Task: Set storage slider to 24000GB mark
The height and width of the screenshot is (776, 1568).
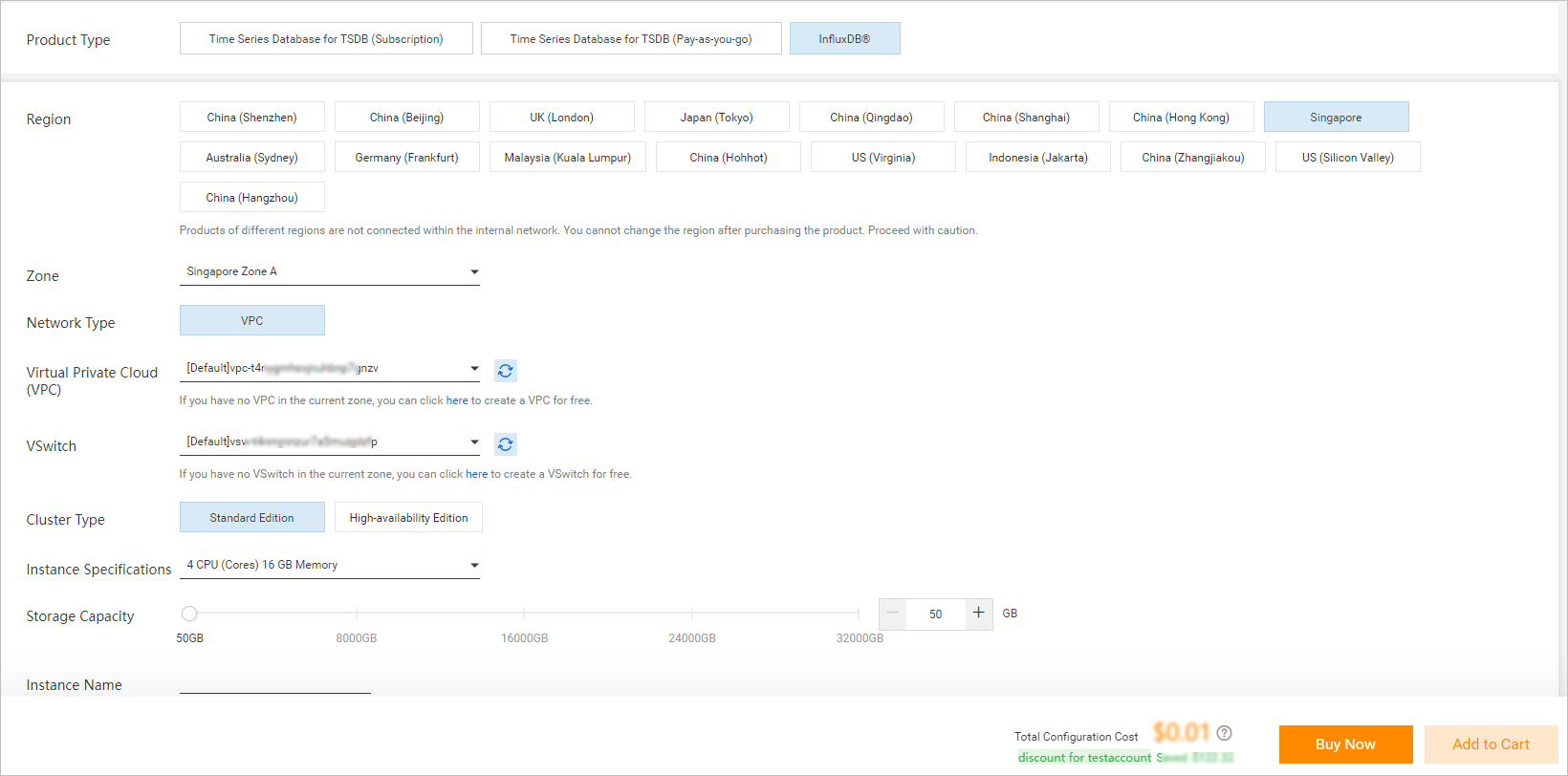Action: tap(692, 614)
